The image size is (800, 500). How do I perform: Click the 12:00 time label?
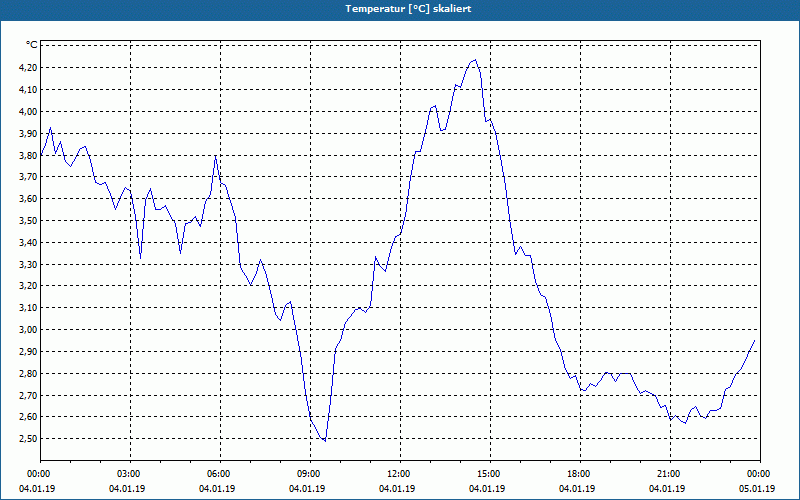397,474
